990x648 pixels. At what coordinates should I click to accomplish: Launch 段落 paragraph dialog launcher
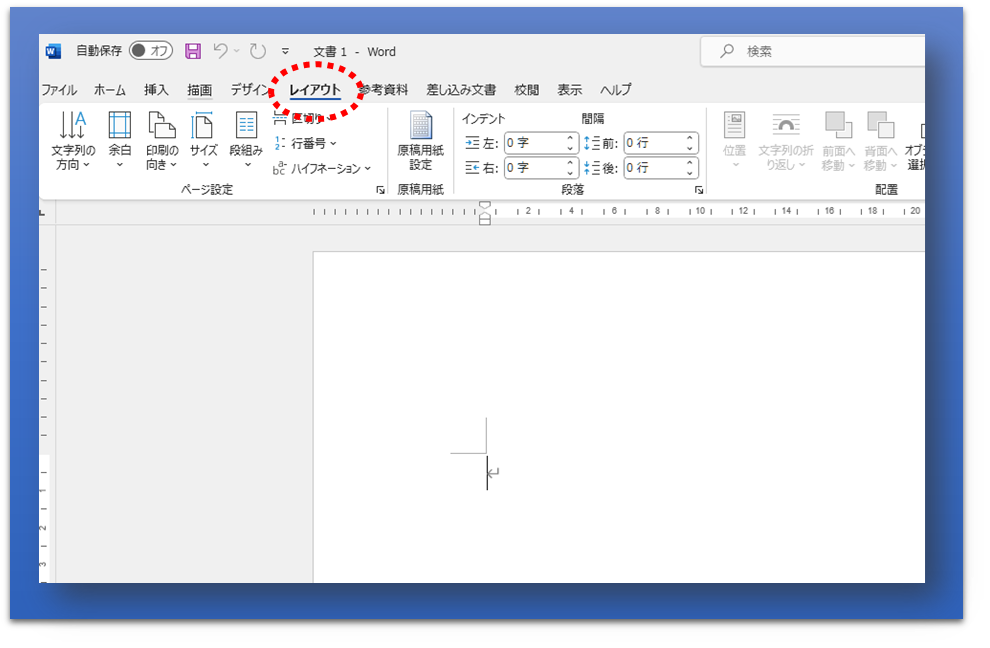point(699,189)
